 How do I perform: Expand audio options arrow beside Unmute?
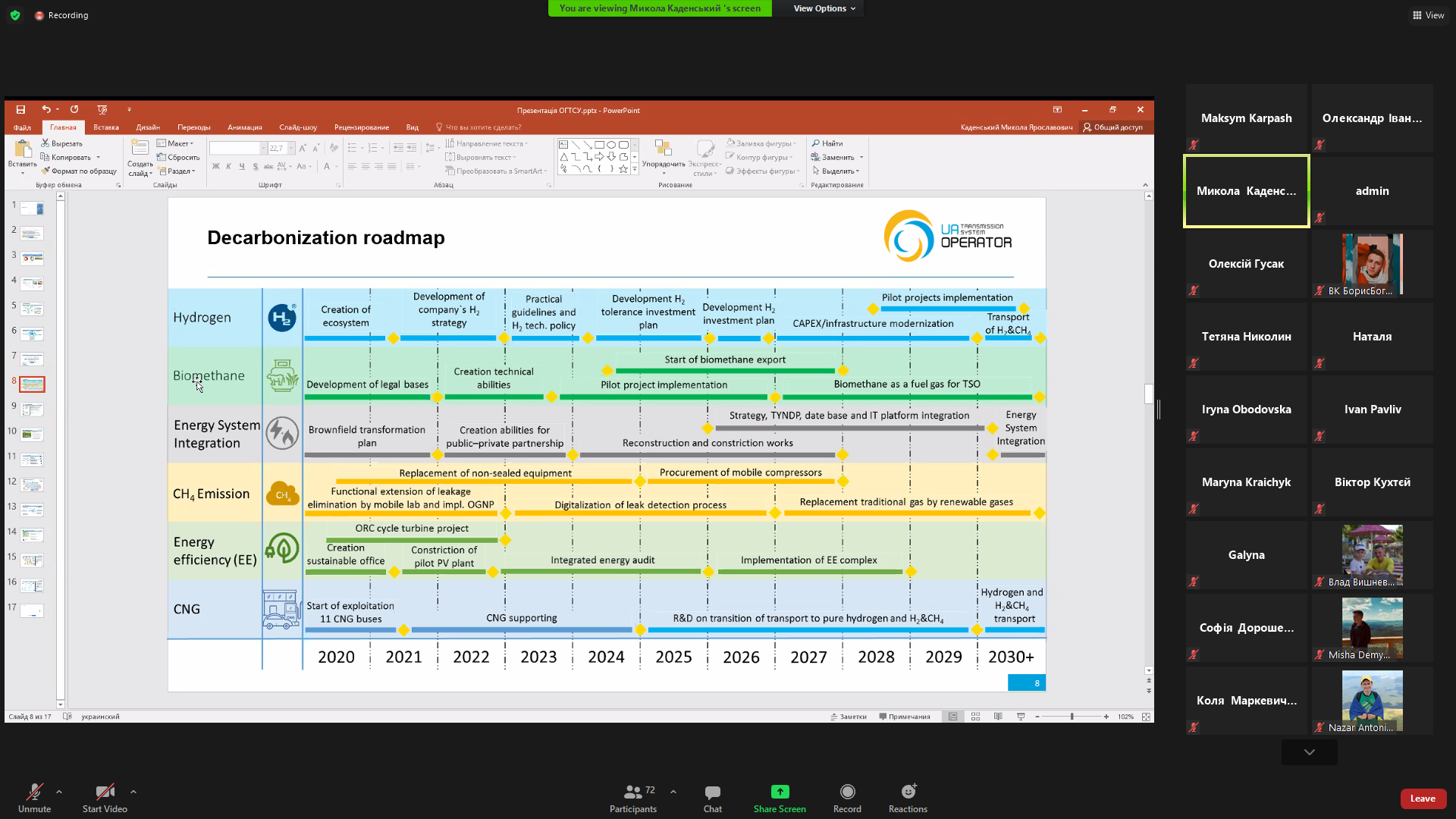pos(59,792)
